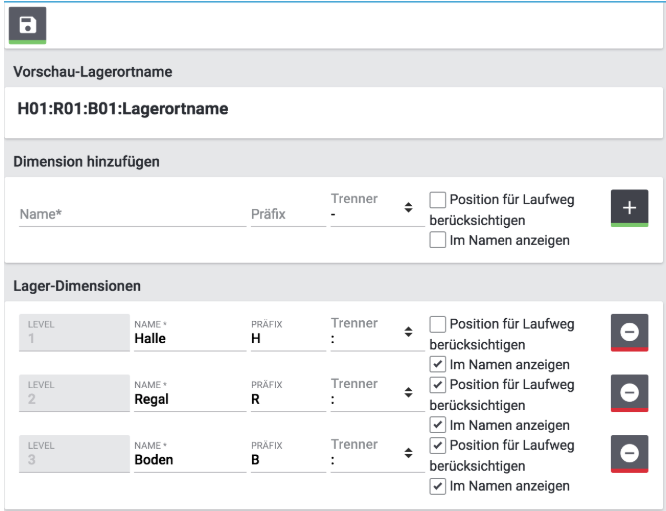Click the Lager-Dimensionen heading
The width and height of the screenshot is (666, 511).
tap(77, 286)
